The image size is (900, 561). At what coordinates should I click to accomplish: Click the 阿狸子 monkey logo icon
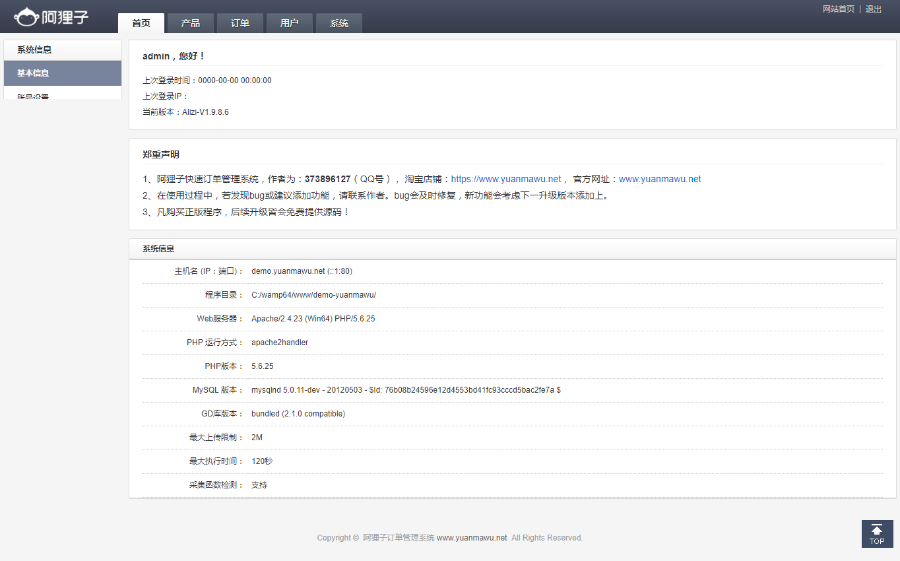coord(26,17)
